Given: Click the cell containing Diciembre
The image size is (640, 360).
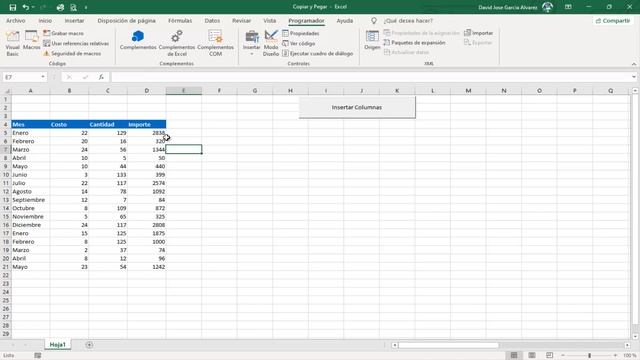Looking at the screenshot, I should coord(31,225).
